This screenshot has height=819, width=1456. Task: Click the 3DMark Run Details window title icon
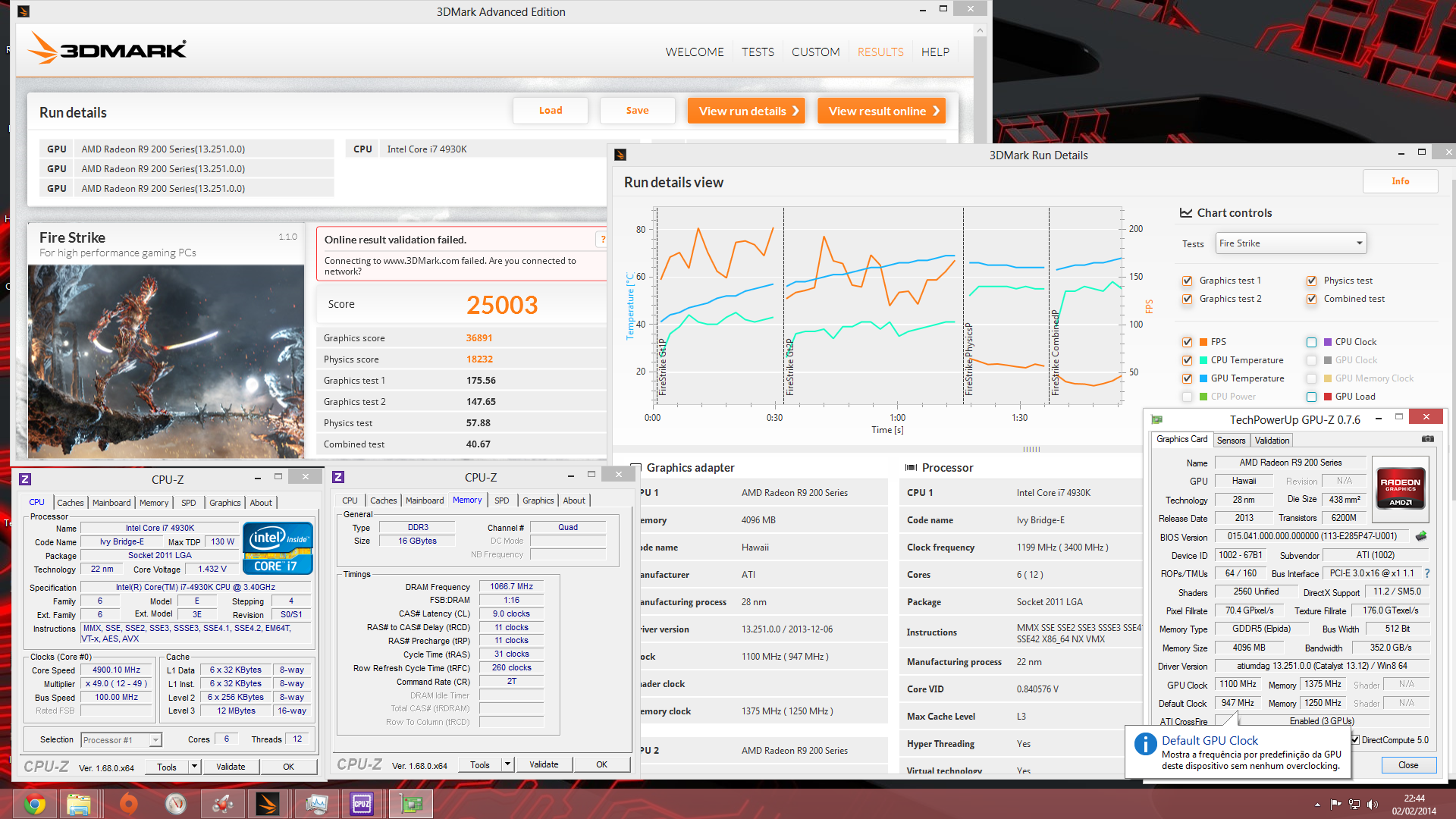pos(620,155)
